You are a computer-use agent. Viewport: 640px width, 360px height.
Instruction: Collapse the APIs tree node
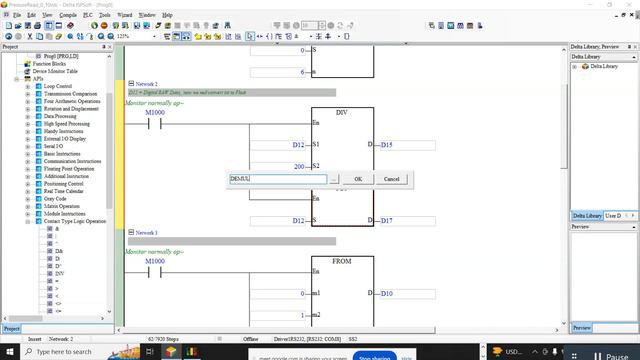tap(16, 79)
